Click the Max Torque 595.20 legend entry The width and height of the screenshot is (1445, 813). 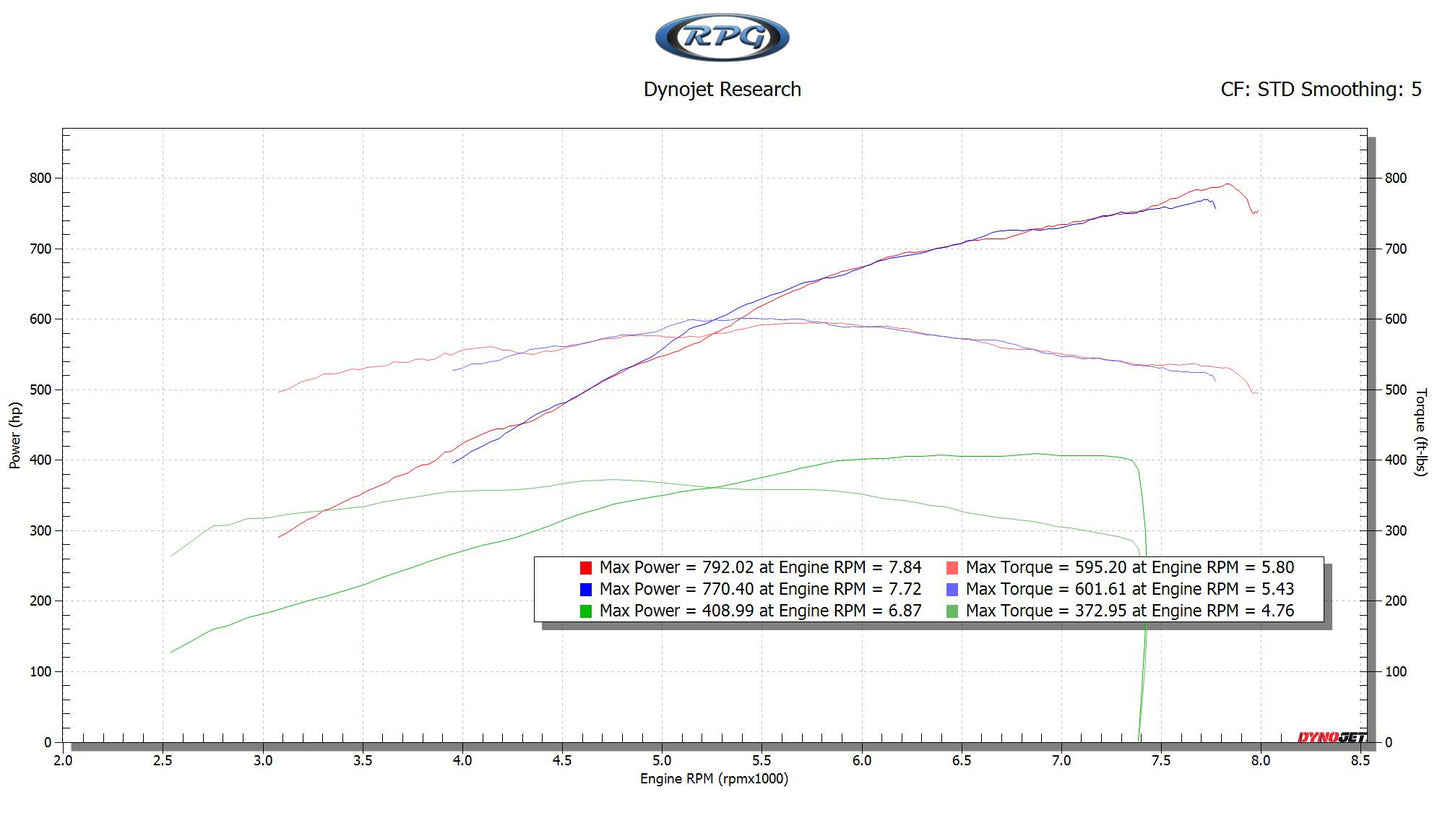pyautogui.click(x=1129, y=568)
